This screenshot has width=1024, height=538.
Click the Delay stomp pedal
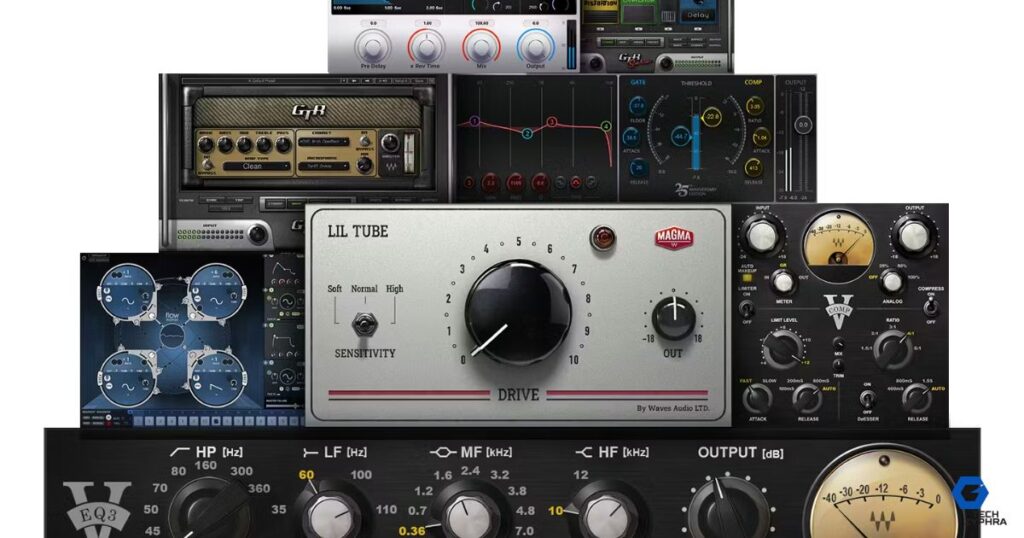click(697, 14)
